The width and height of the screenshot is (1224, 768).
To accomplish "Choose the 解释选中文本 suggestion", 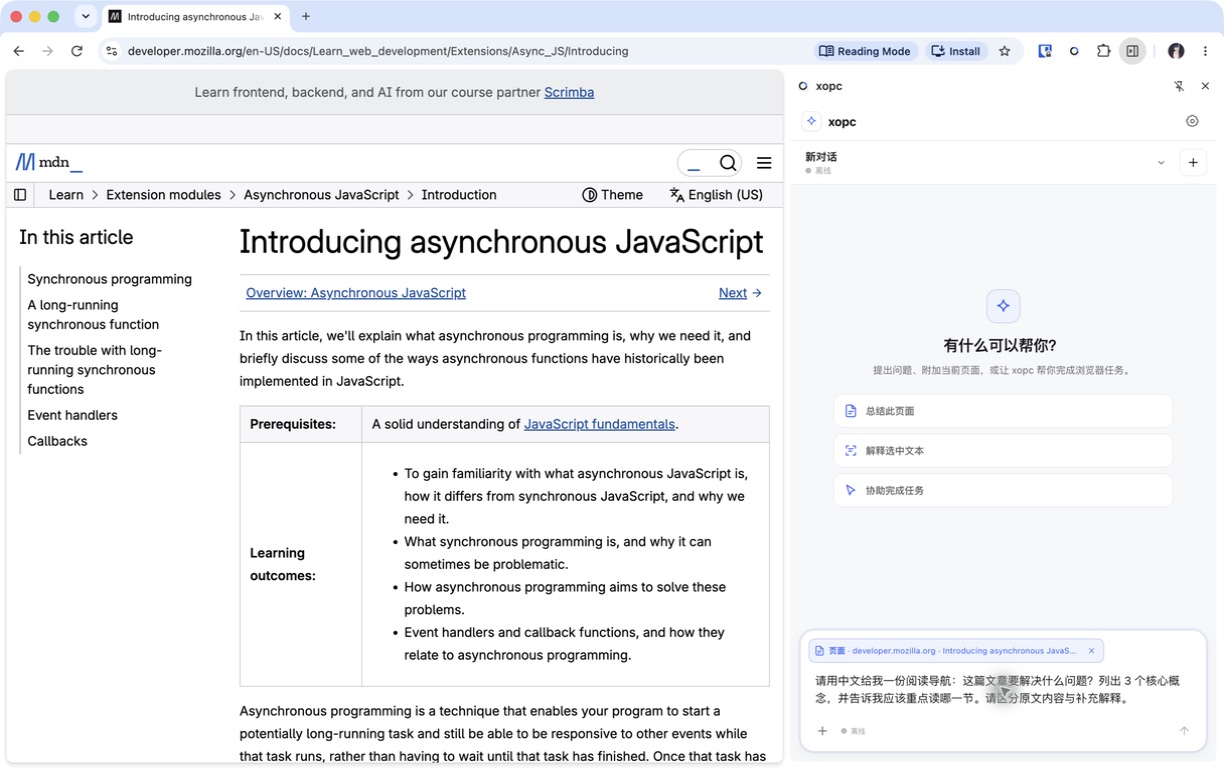I will pos(1003,451).
